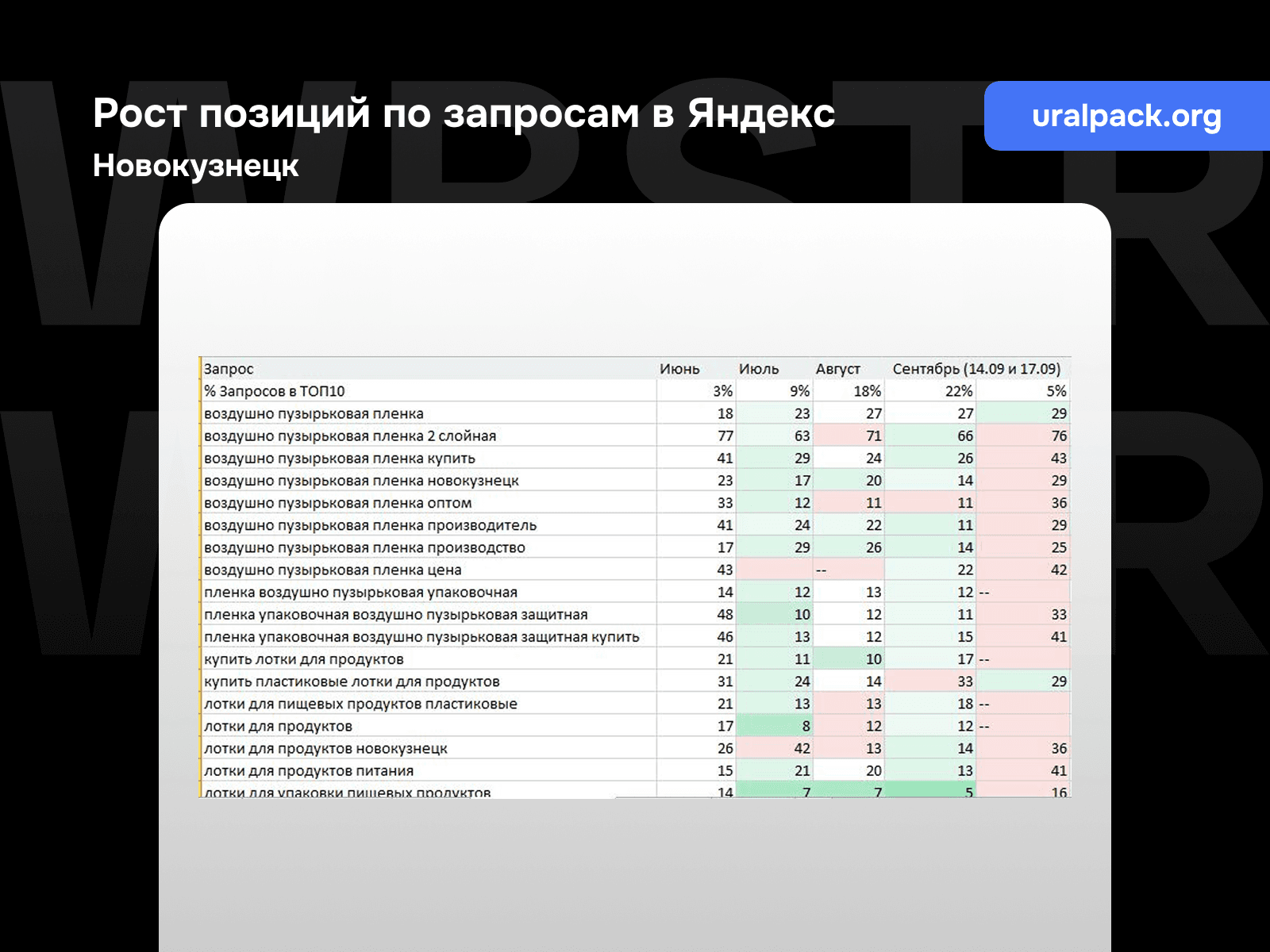Viewport: 1270px width, 952px height.
Task: Select the 'Новокузнецк' subtitle text
Action: pyautogui.click(x=194, y=166)
